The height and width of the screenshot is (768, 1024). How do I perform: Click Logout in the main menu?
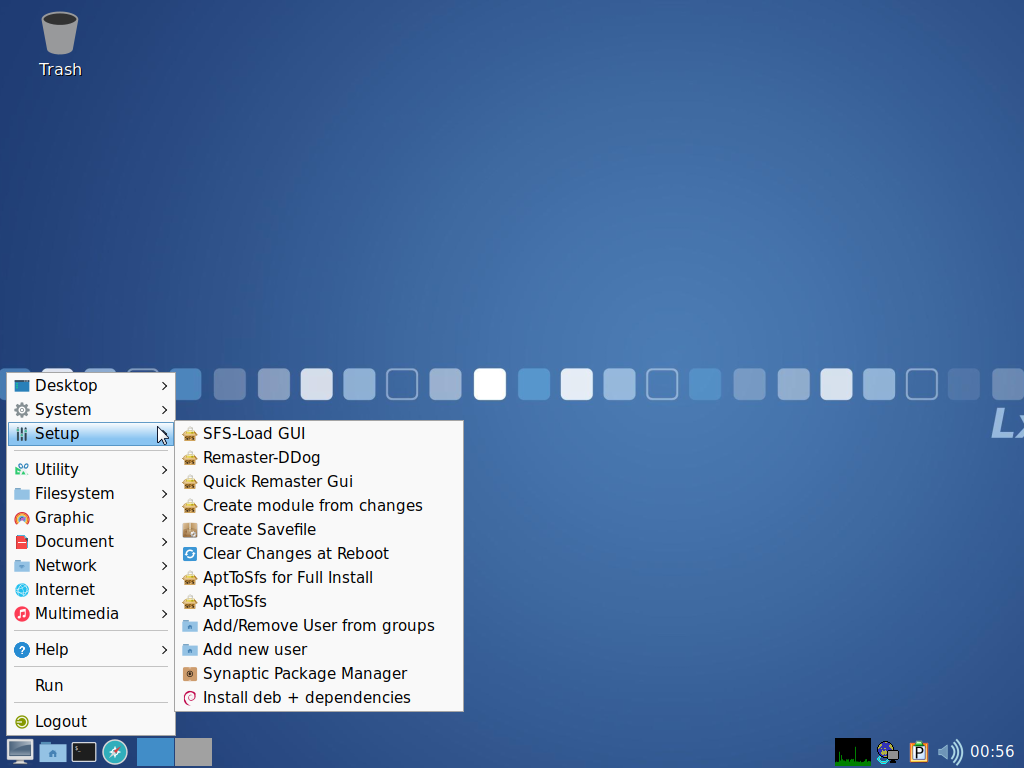(x=60, y=721)
